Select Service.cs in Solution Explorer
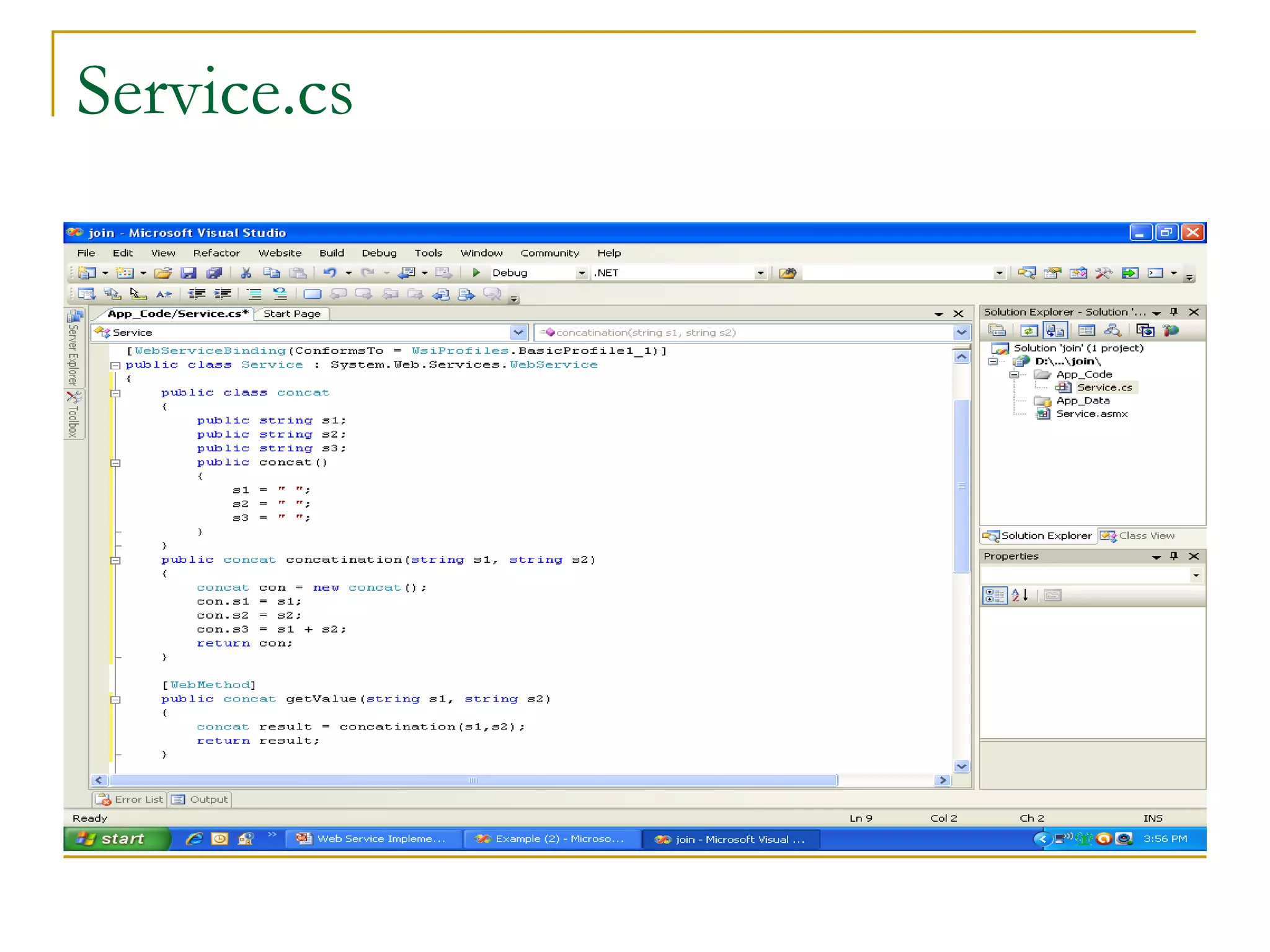This screenshot has width=1270, height=952. pyautogui.click(x=1104, y=387)
